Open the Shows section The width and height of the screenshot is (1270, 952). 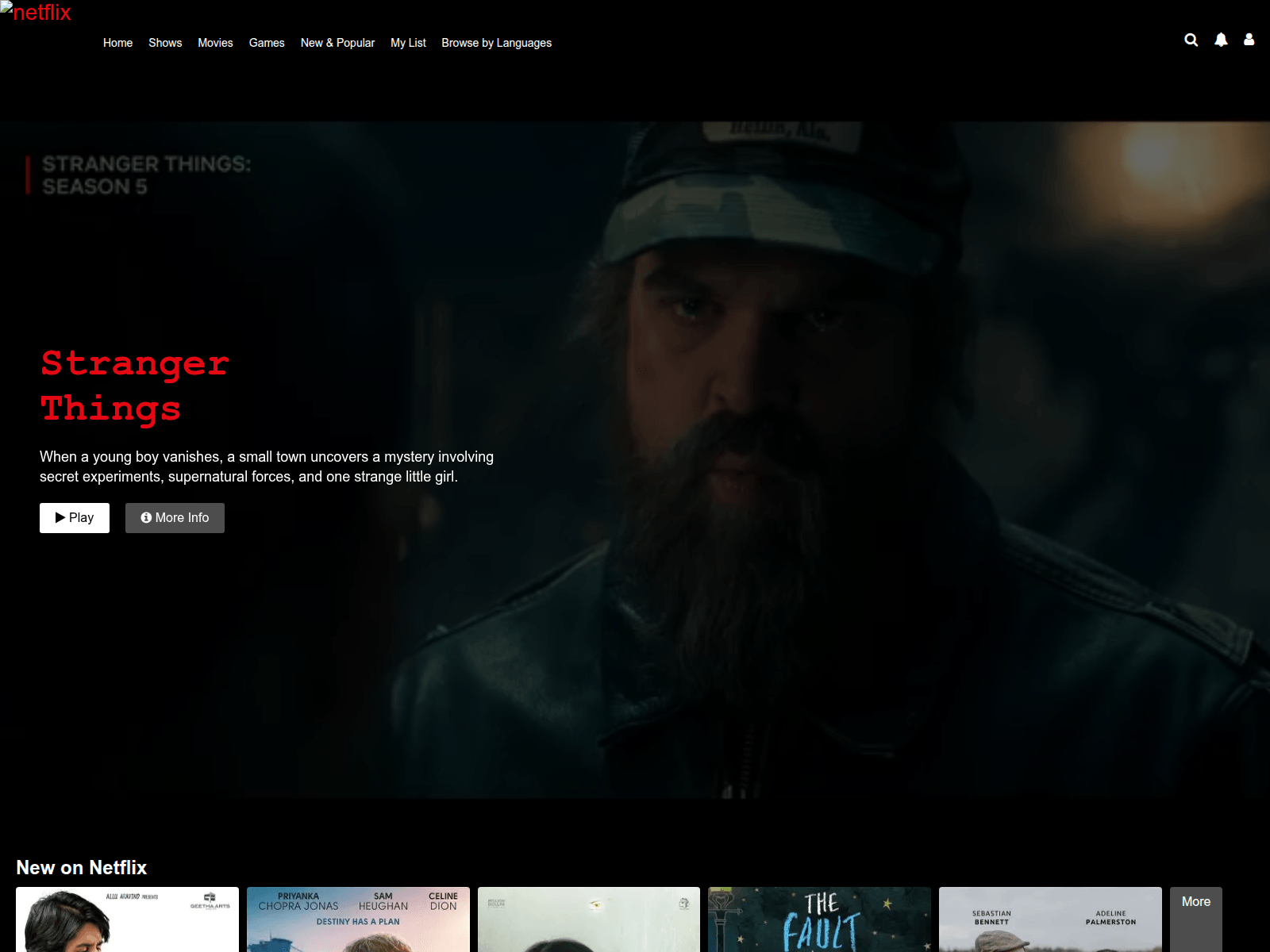coord(165,43)
